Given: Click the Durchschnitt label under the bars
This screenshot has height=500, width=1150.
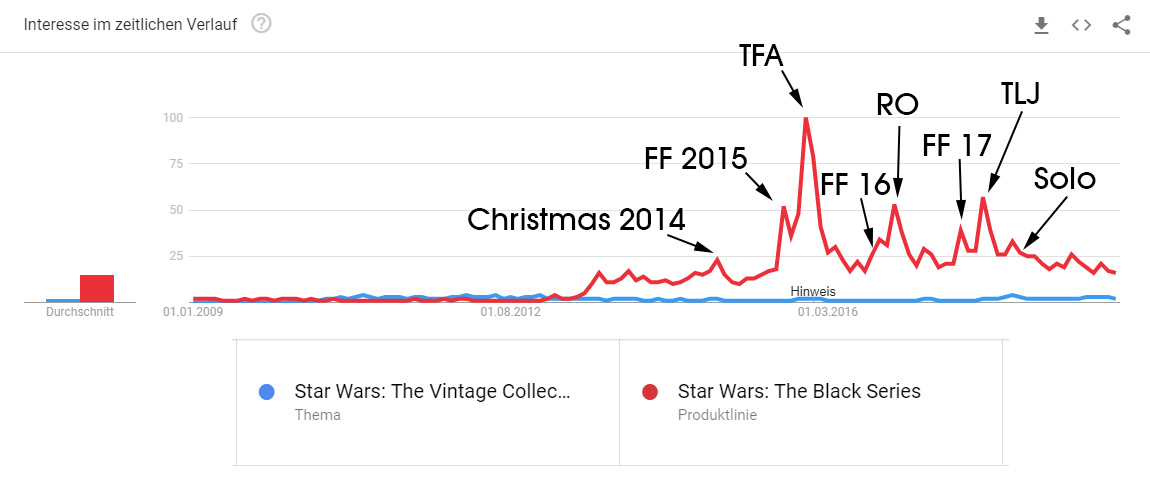Looking at the screenshot, I should click(x=80, y=312).
